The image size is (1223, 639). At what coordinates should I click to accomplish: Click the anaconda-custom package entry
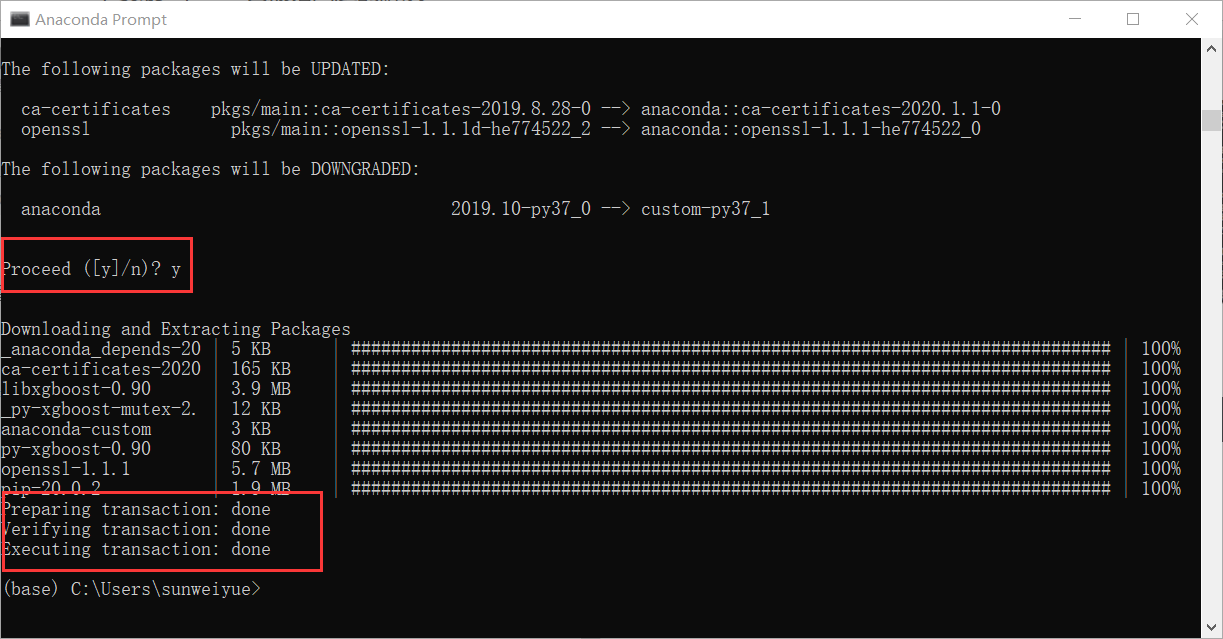75,428
